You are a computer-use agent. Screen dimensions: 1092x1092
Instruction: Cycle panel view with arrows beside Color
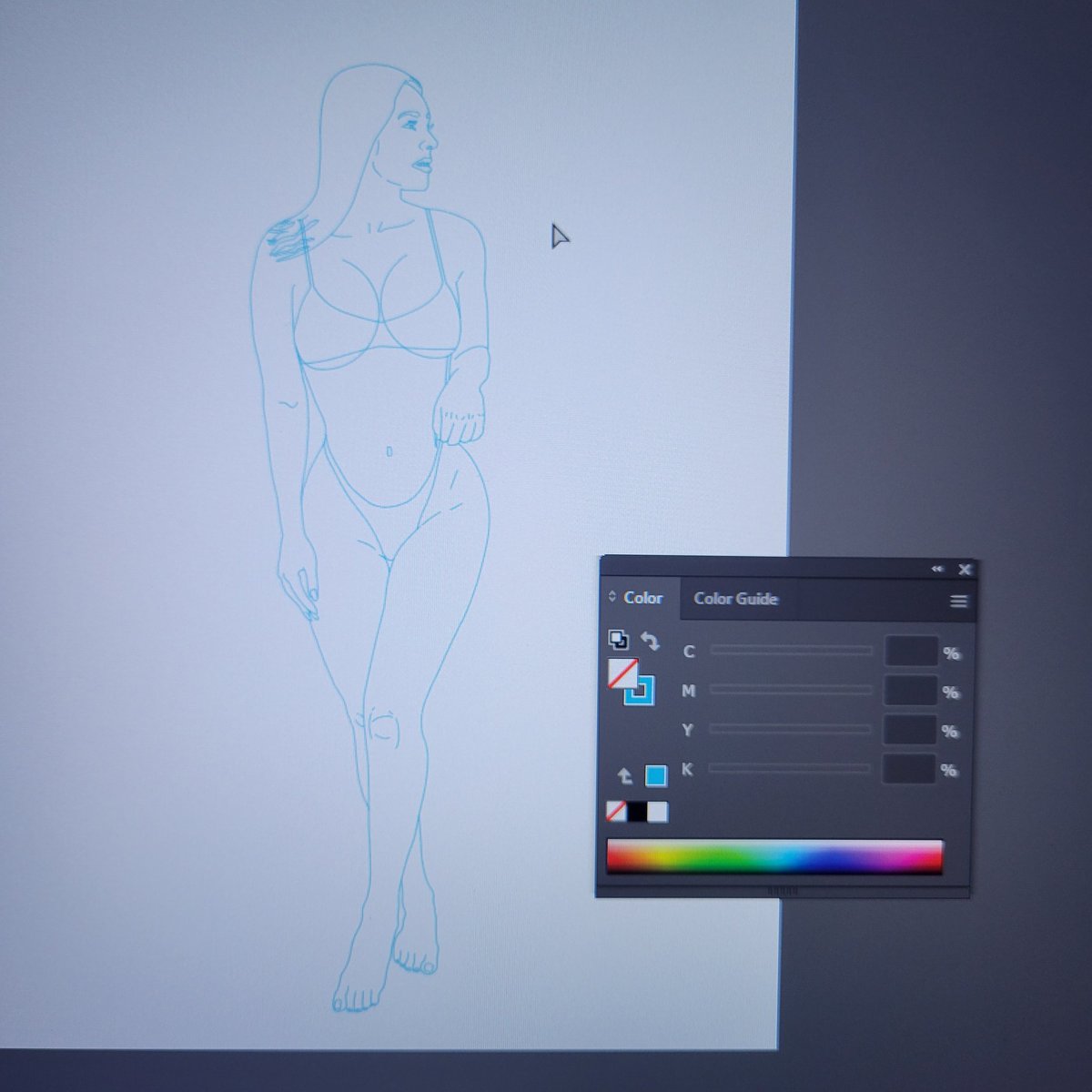tap(612, 598)
